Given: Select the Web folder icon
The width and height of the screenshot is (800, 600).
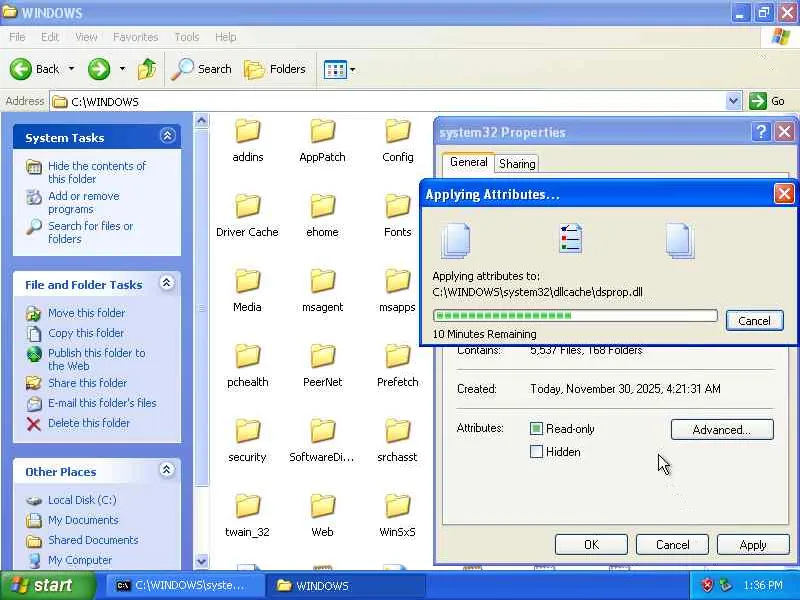Looking at the screenshot, I should (x=322, y=507).
